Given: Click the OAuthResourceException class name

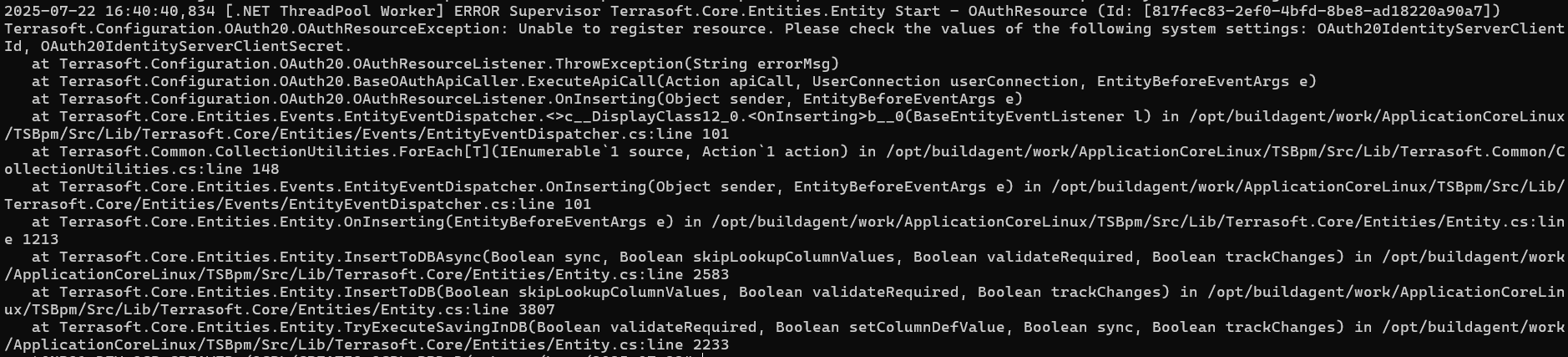Looking at the screenshot, I should coord(398,28).
